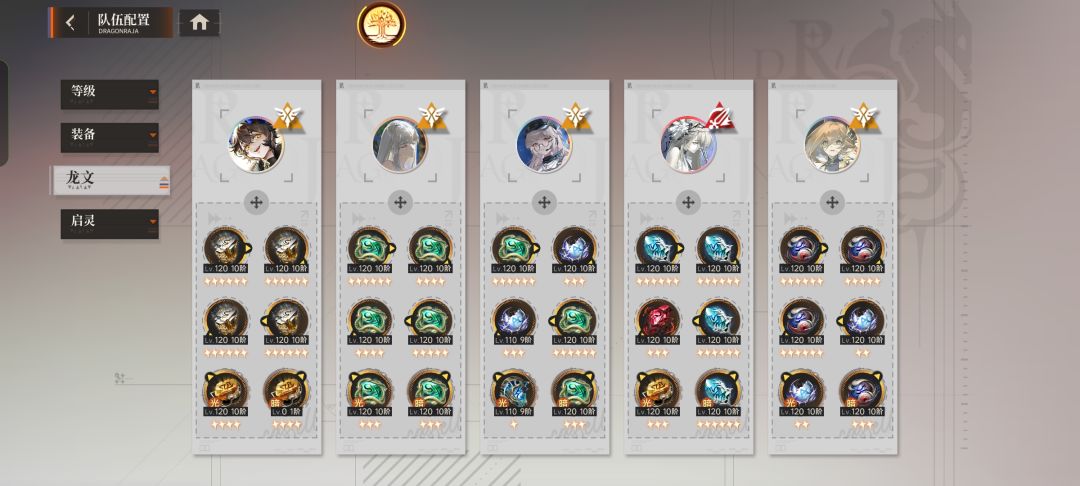Viewport: 1080px width, 486px height.
Task: Select the 龙文 tab
Action: click(111, 180)
